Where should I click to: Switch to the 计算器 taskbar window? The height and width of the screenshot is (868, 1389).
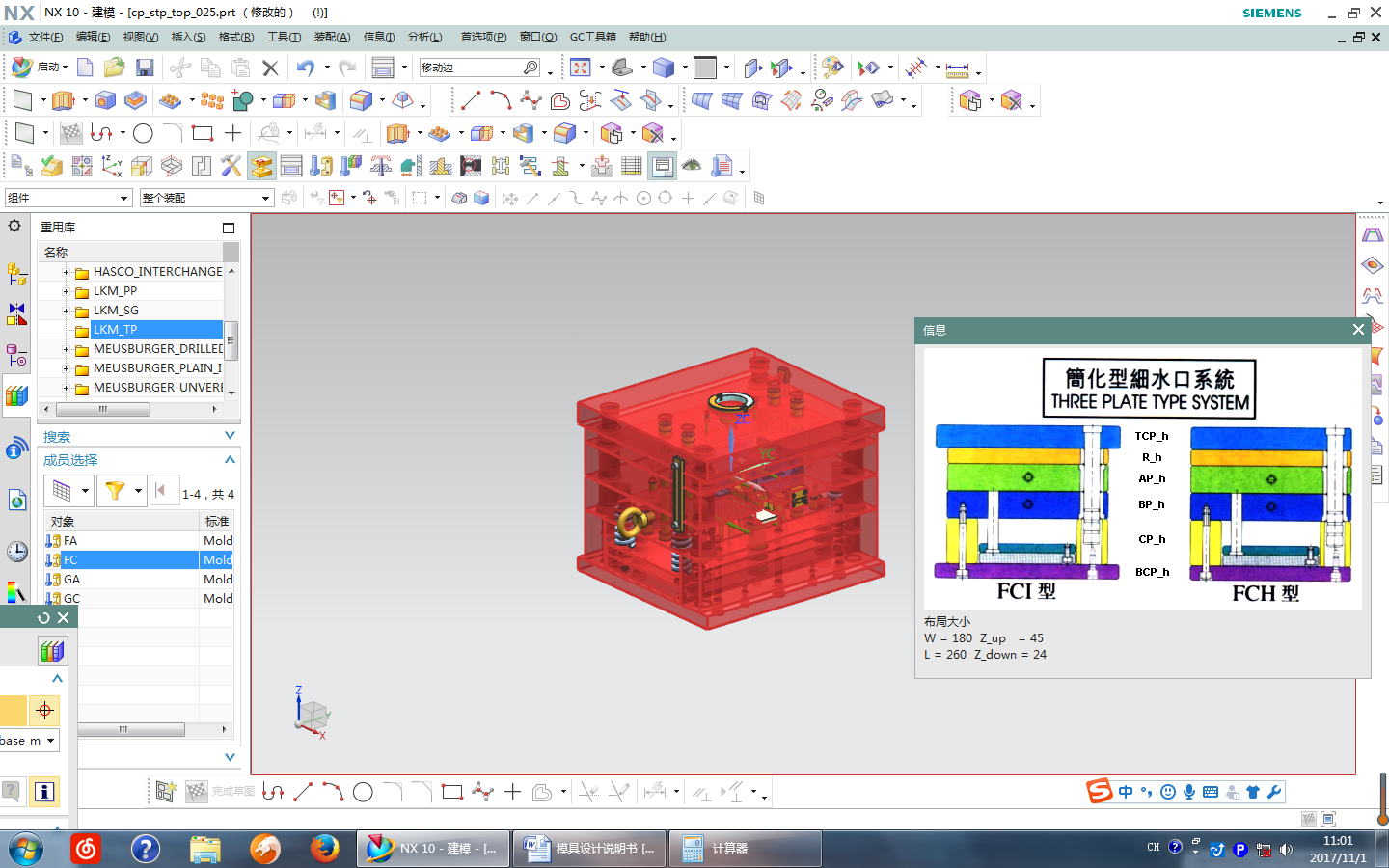[745, 849]
